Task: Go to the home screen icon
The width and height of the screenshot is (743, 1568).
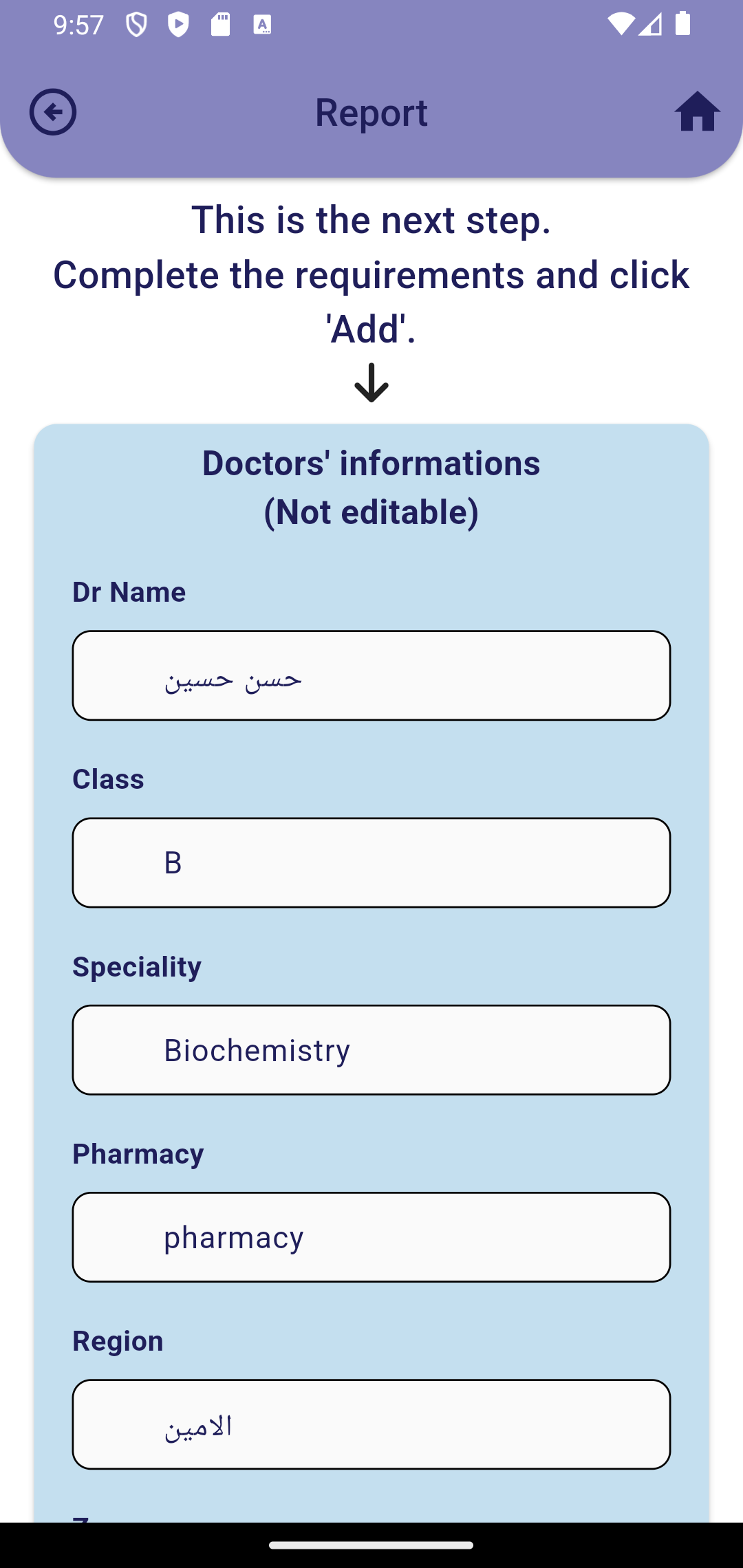Action: point(697,112)
